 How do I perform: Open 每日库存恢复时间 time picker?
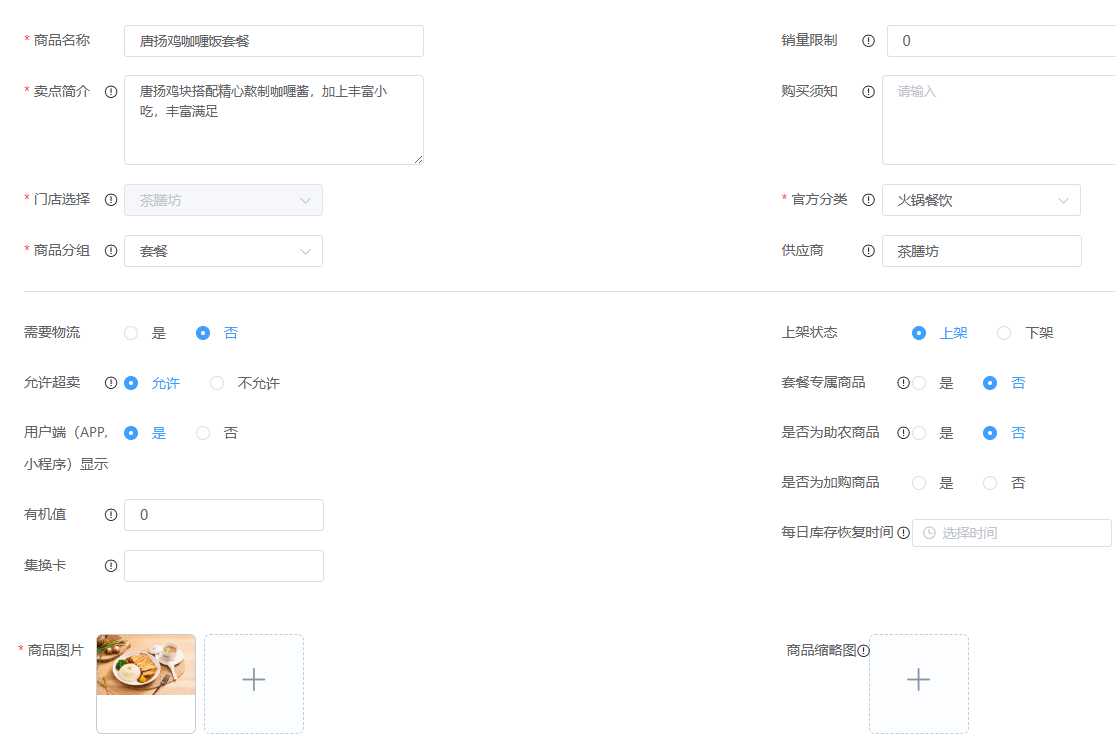[x=1011, y=533]
